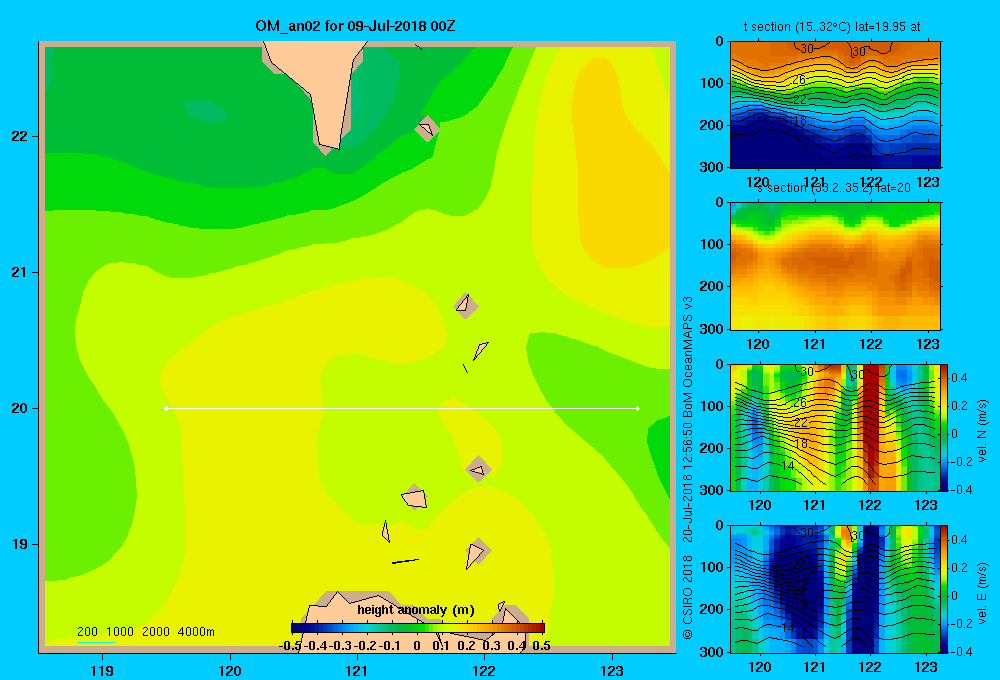Select the left endpoint marker of the white transect line
Image resolution: width=1000 pixels, height=680 pixels.
[166, 408]
